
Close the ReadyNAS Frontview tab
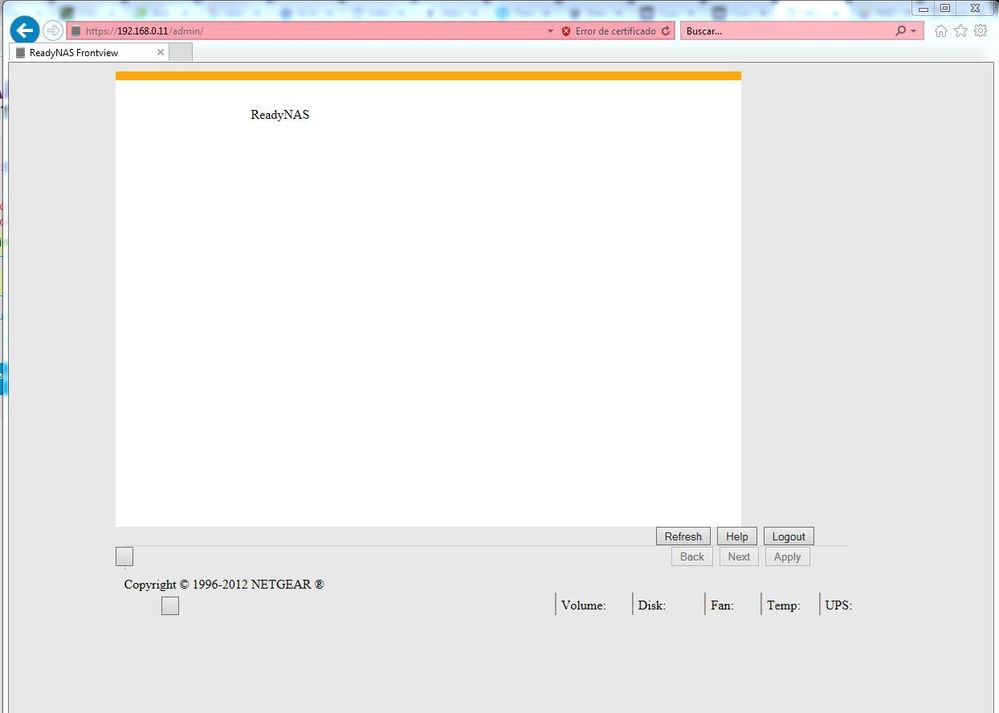coord(161,52)
